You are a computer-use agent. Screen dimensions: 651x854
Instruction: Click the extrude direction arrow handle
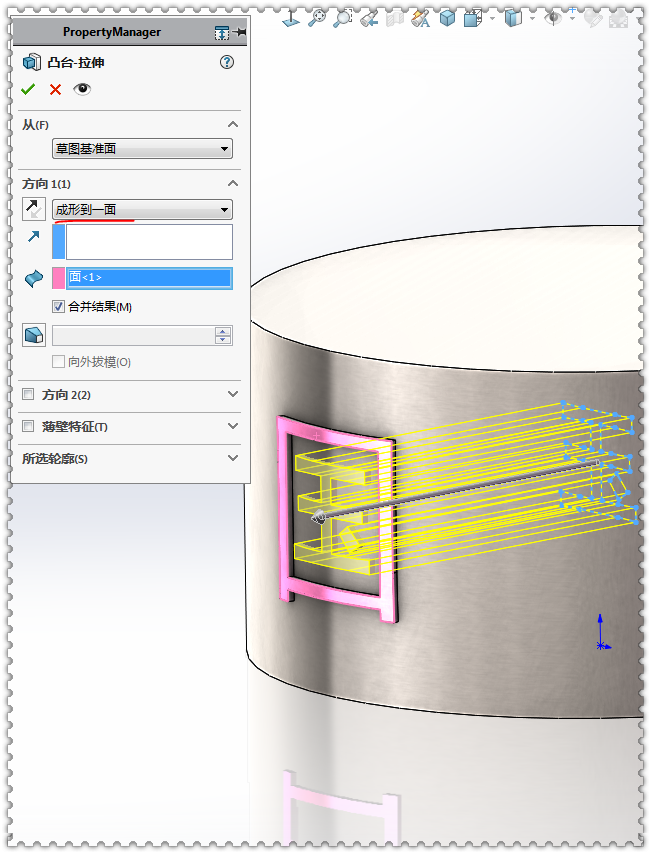pyautogui.click(x=319, y=516)
